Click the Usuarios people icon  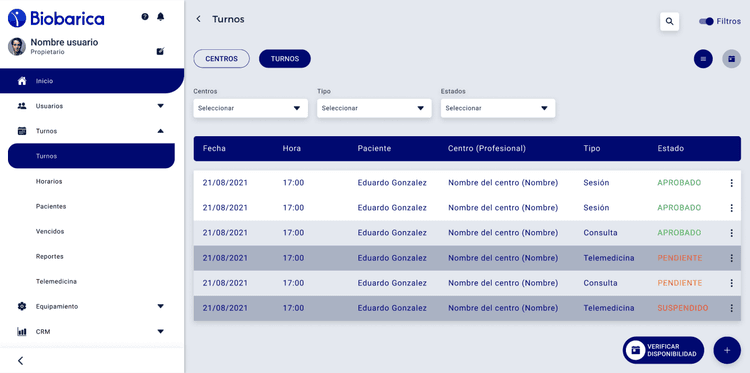click(x=22, y=106)
